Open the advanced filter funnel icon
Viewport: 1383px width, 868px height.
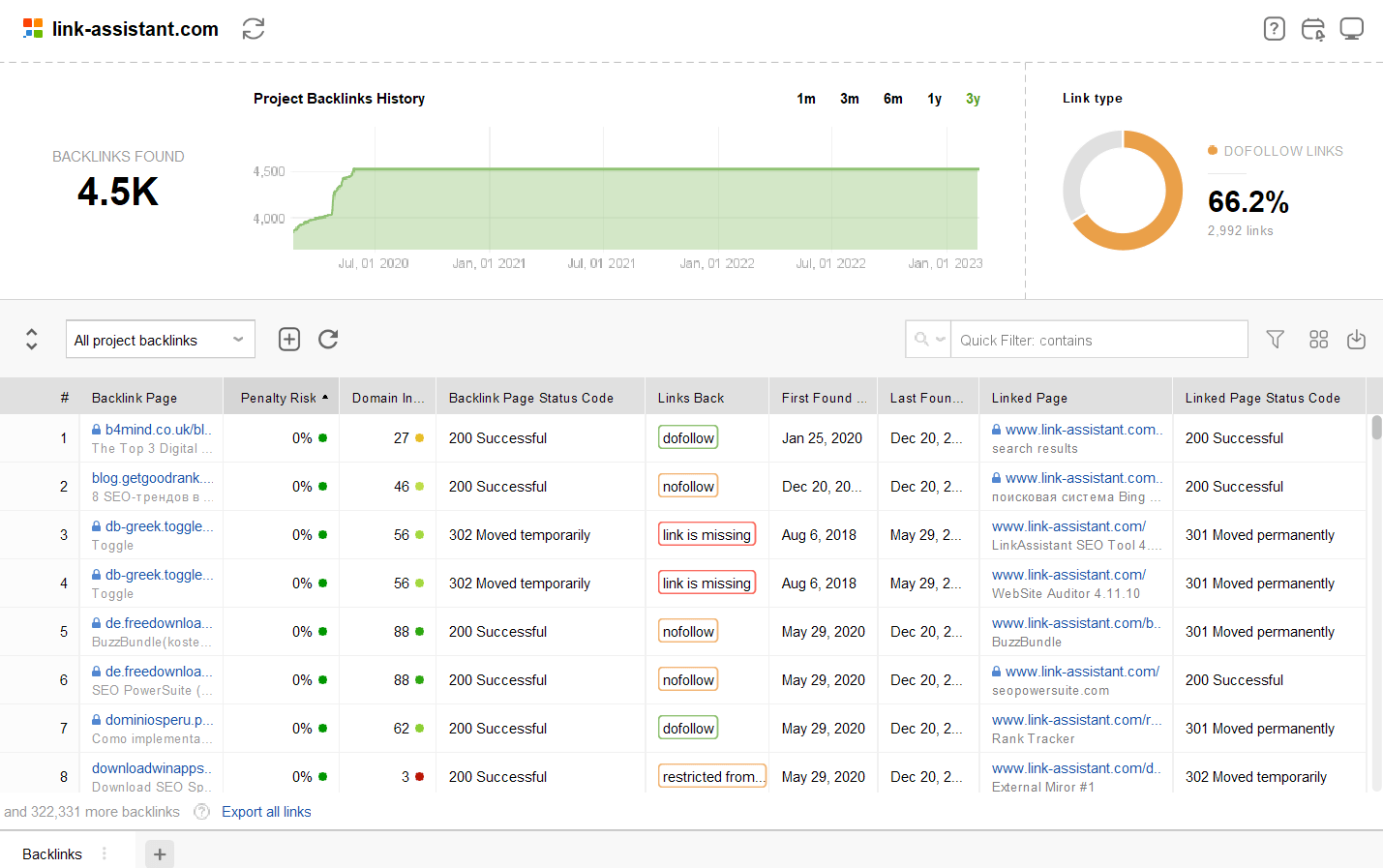pyautogui.click(x=1276, y=339)
